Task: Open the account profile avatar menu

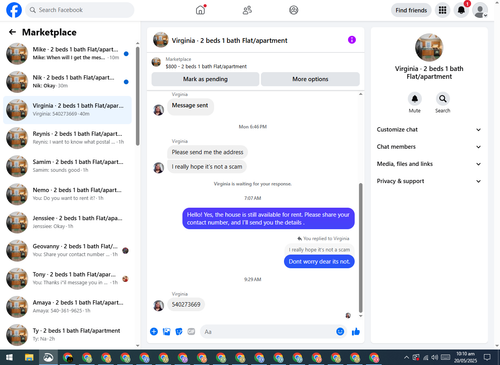Action: coord(480,10)
